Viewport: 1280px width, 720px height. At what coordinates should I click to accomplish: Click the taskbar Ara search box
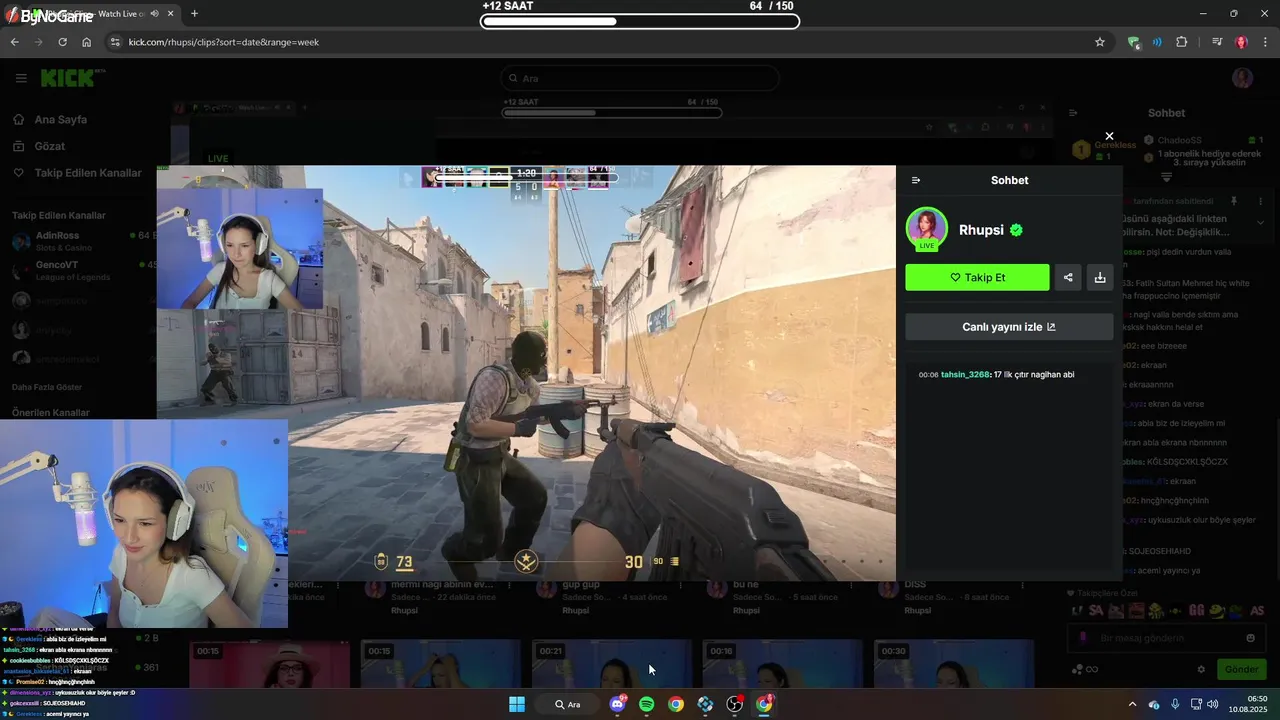569,704
